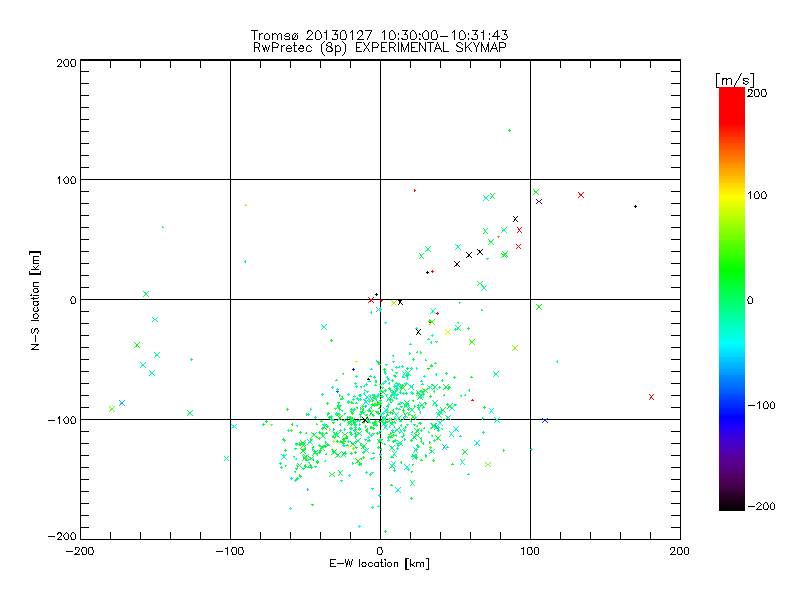Pick the green middle of the colorbar
The height and width of the screenshot is (600, 800).
click(x=732, y=286)
